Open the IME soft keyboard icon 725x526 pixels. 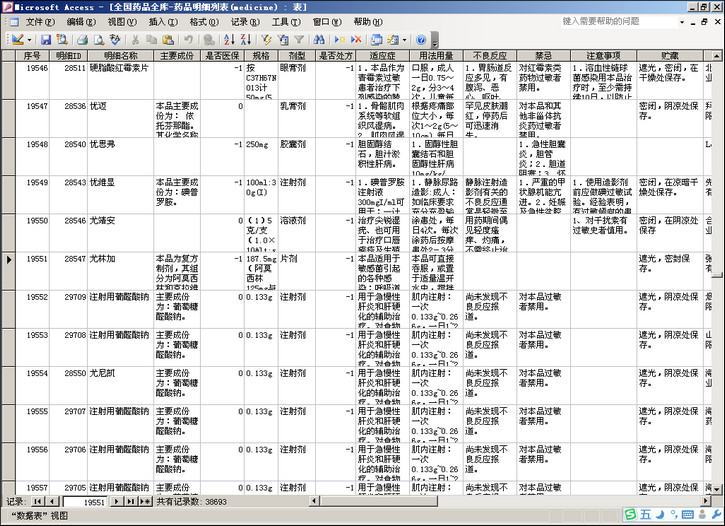(x=688, y=514)
